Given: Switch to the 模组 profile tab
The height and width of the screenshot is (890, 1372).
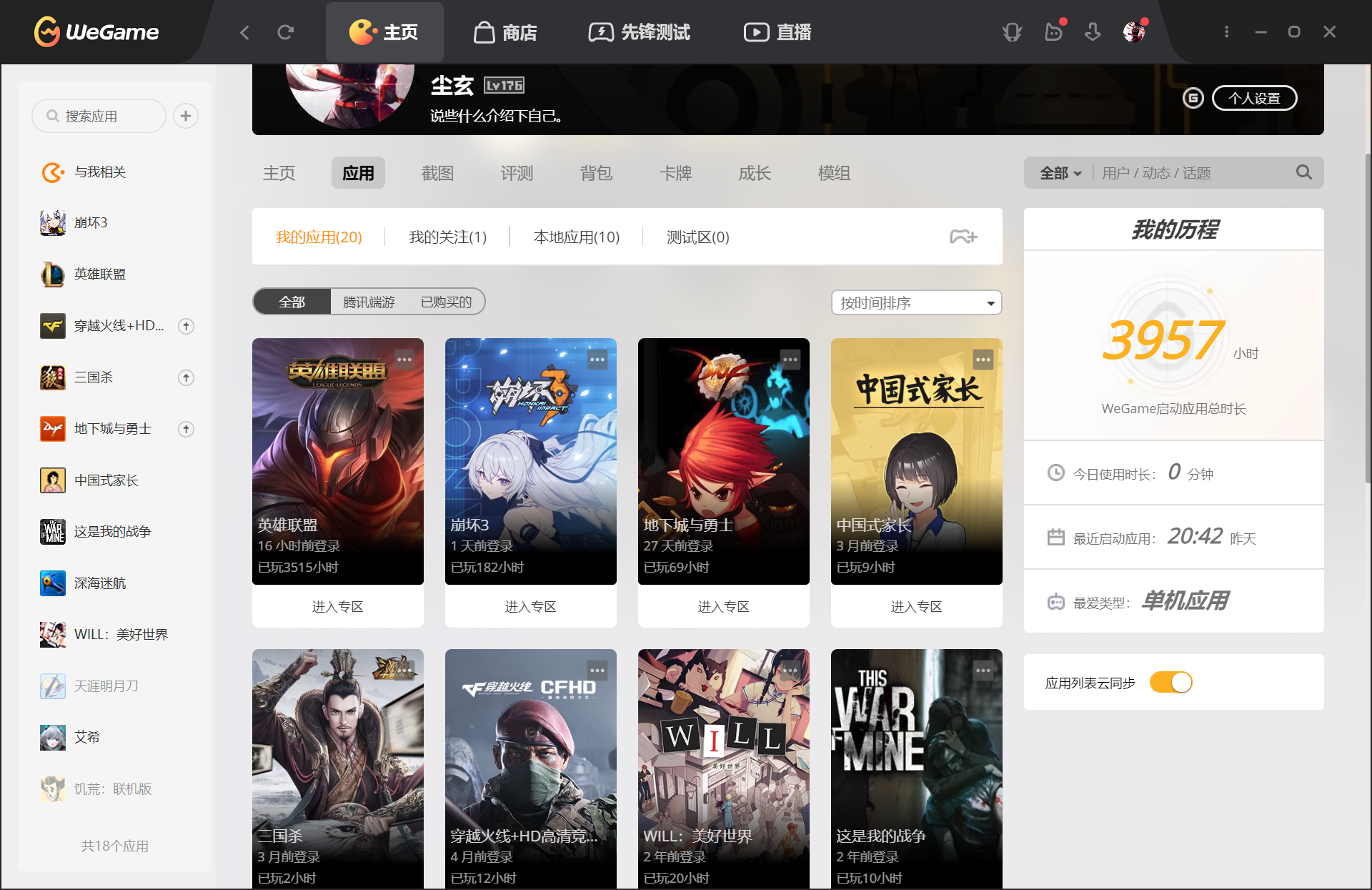Looking at the screenshot, I should 834,173.
